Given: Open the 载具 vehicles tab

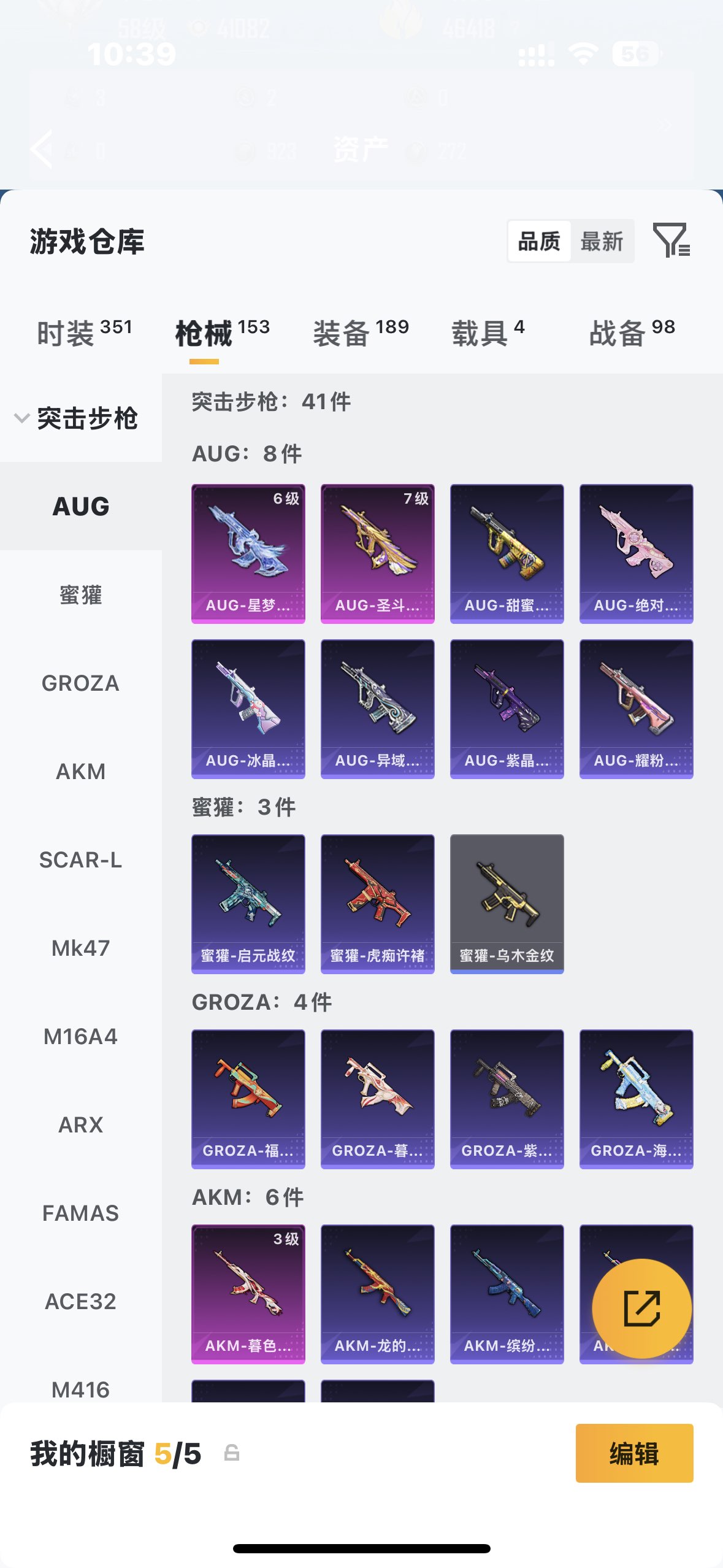Looking at the screenshot, I should (488, 333).
